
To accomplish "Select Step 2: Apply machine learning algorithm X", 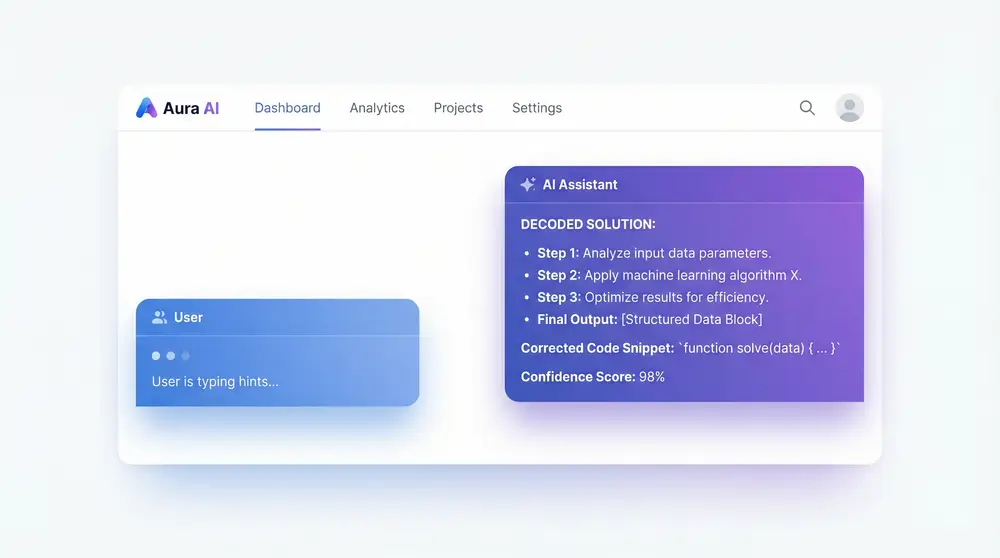I will click(670, 275).
